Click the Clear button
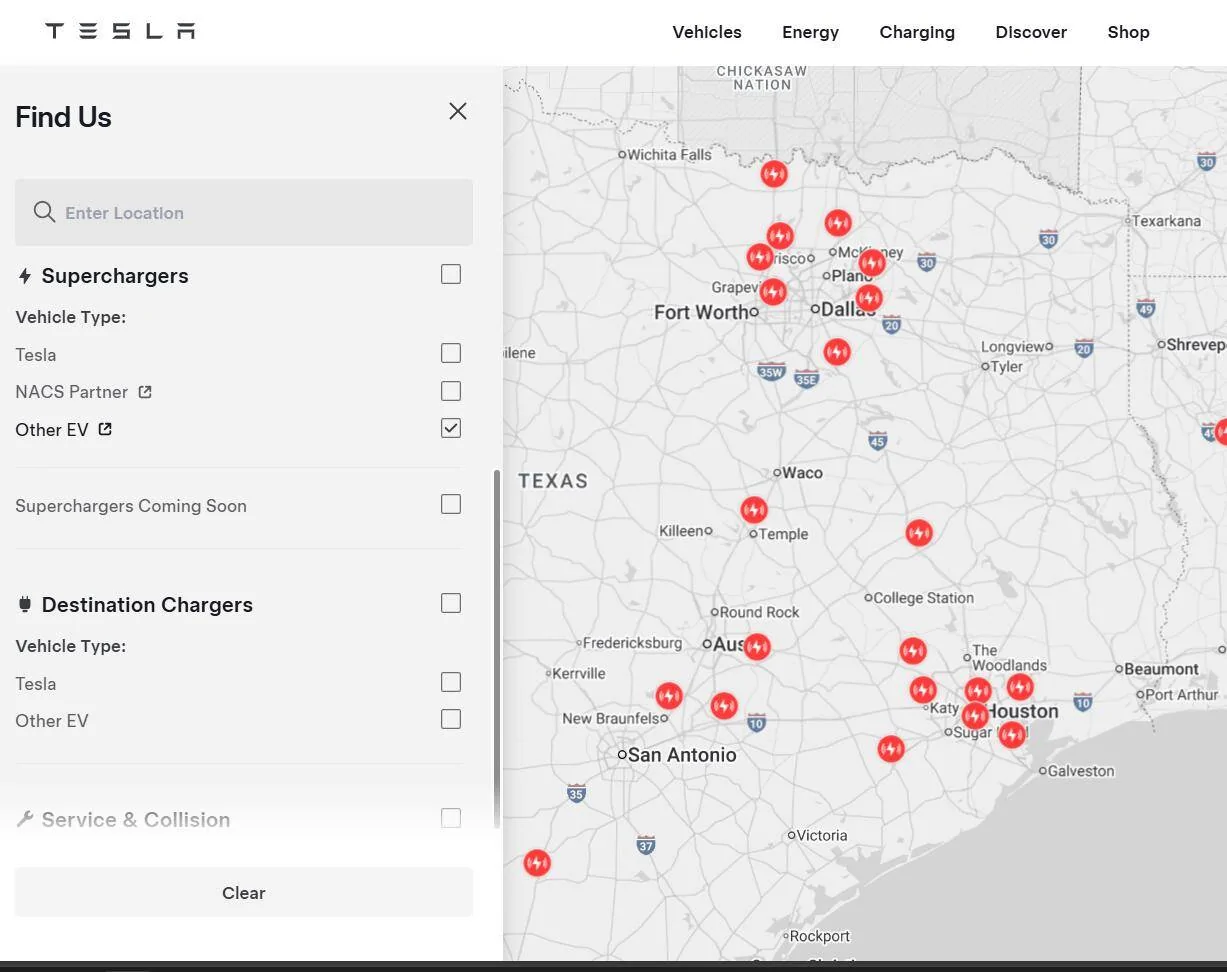This screenshot has height=972, width=1227. pyautogui.click(x=244, y=892)
